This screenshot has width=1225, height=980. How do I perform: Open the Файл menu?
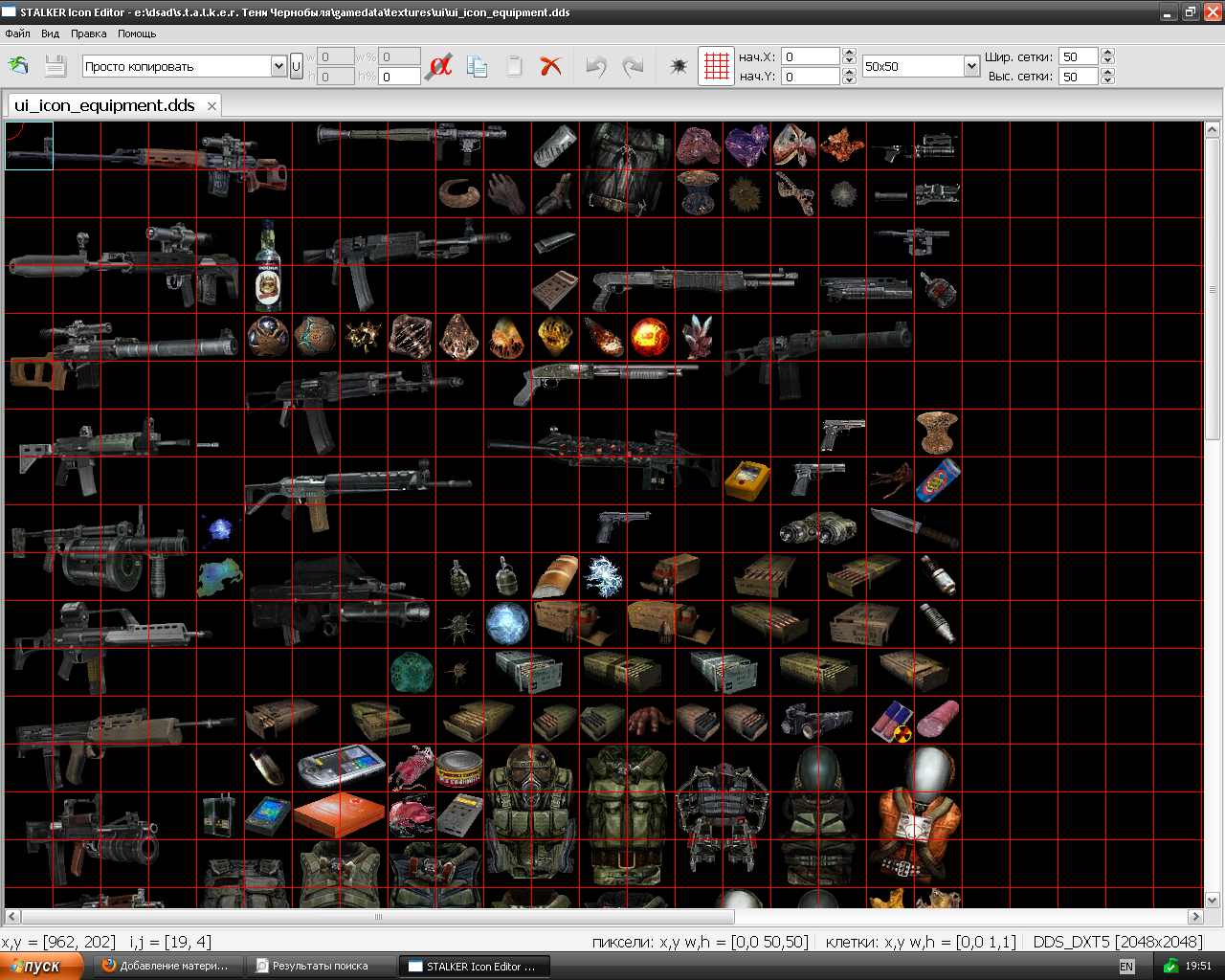[17, 33]
